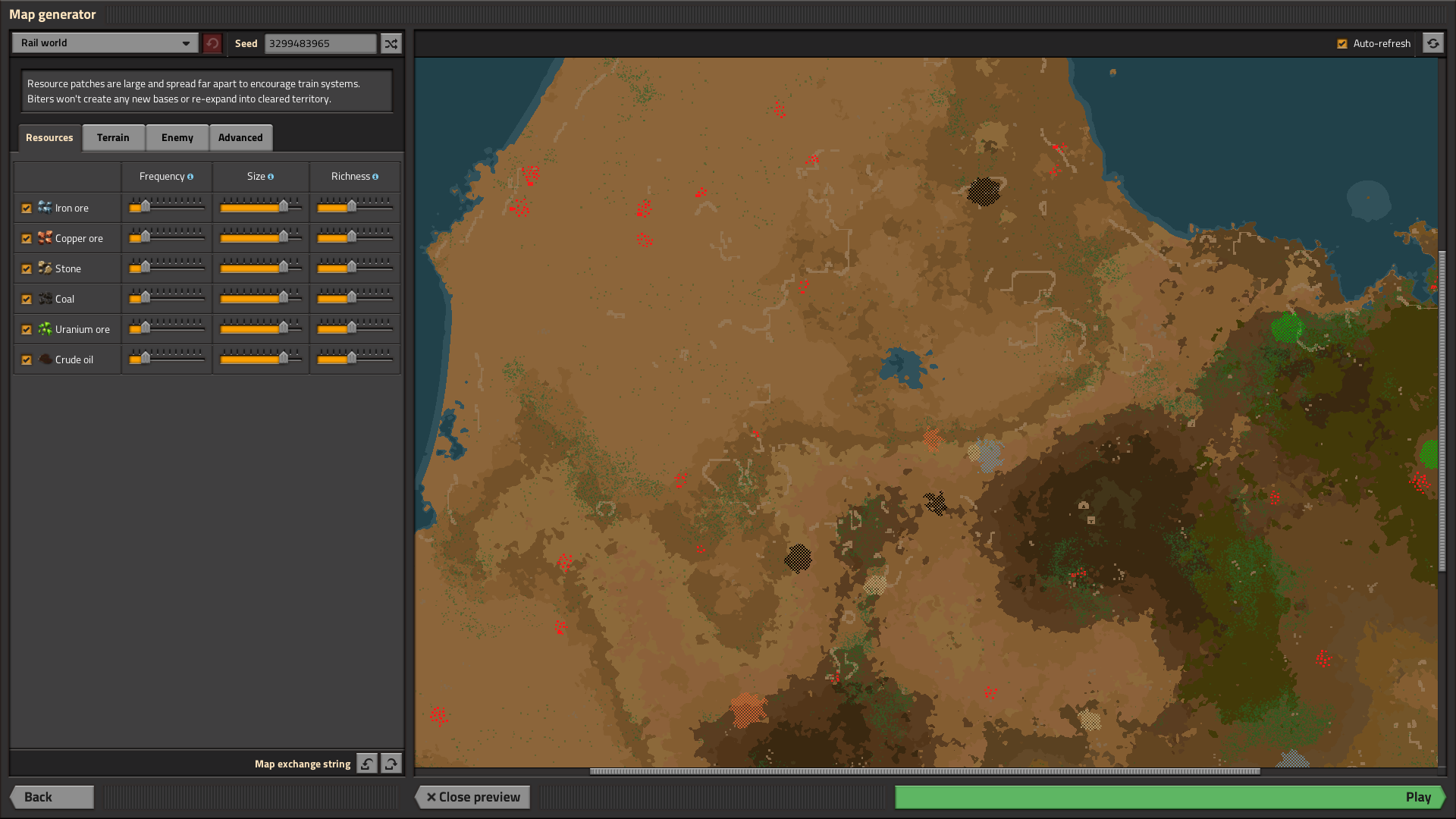Click the Copper ore resource icon
The image size is (1456, 819).
45,237
